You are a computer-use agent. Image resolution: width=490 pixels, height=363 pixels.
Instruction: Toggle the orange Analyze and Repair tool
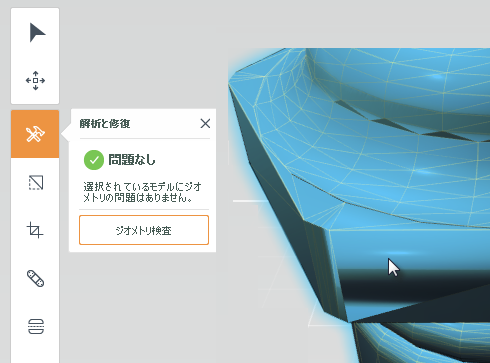click(x=35, y=134)
